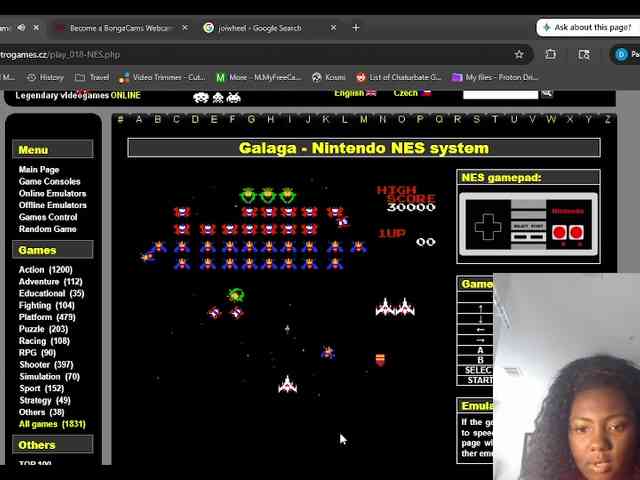Open Offline Emulators menu item
Viewport: 640px width, 480px height.
pyautogui.click(x=53, y=205)
